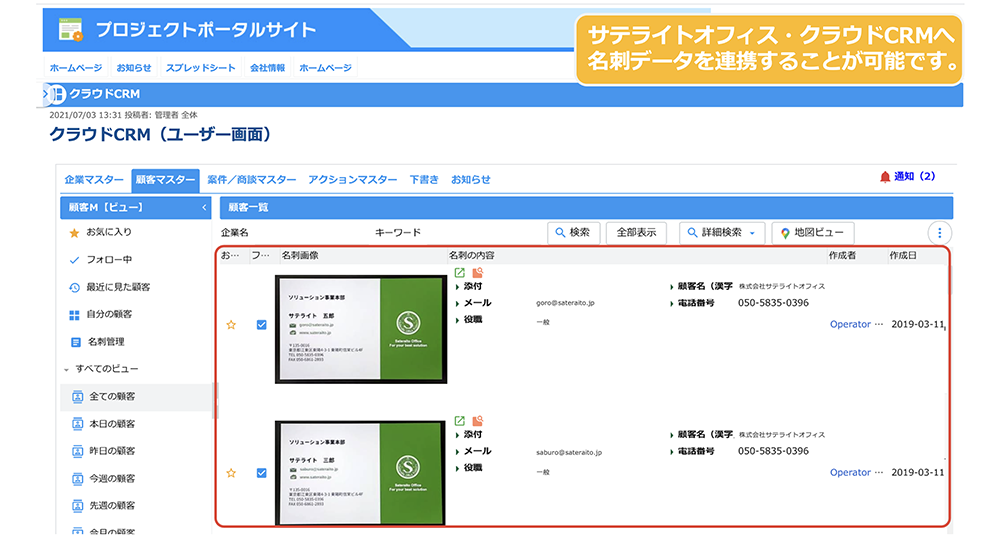The image size is (1000, 537).
Task: Click date 2019-03-11 in the goro@sateraito.jp row
Action: [x=917, y=325]
